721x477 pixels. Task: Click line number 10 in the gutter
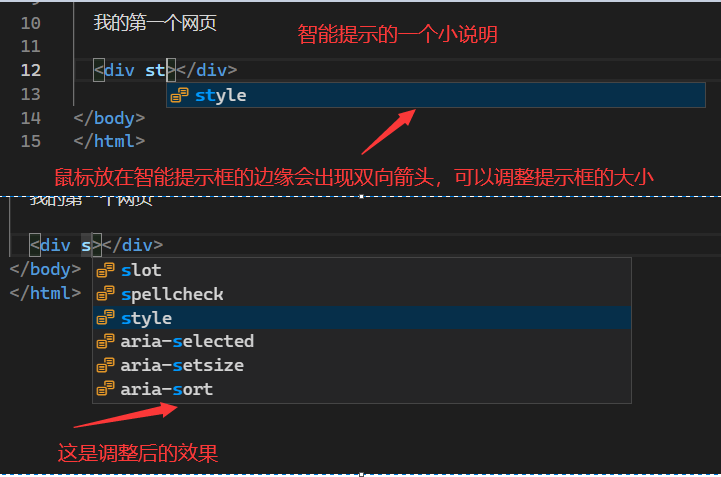30,22
